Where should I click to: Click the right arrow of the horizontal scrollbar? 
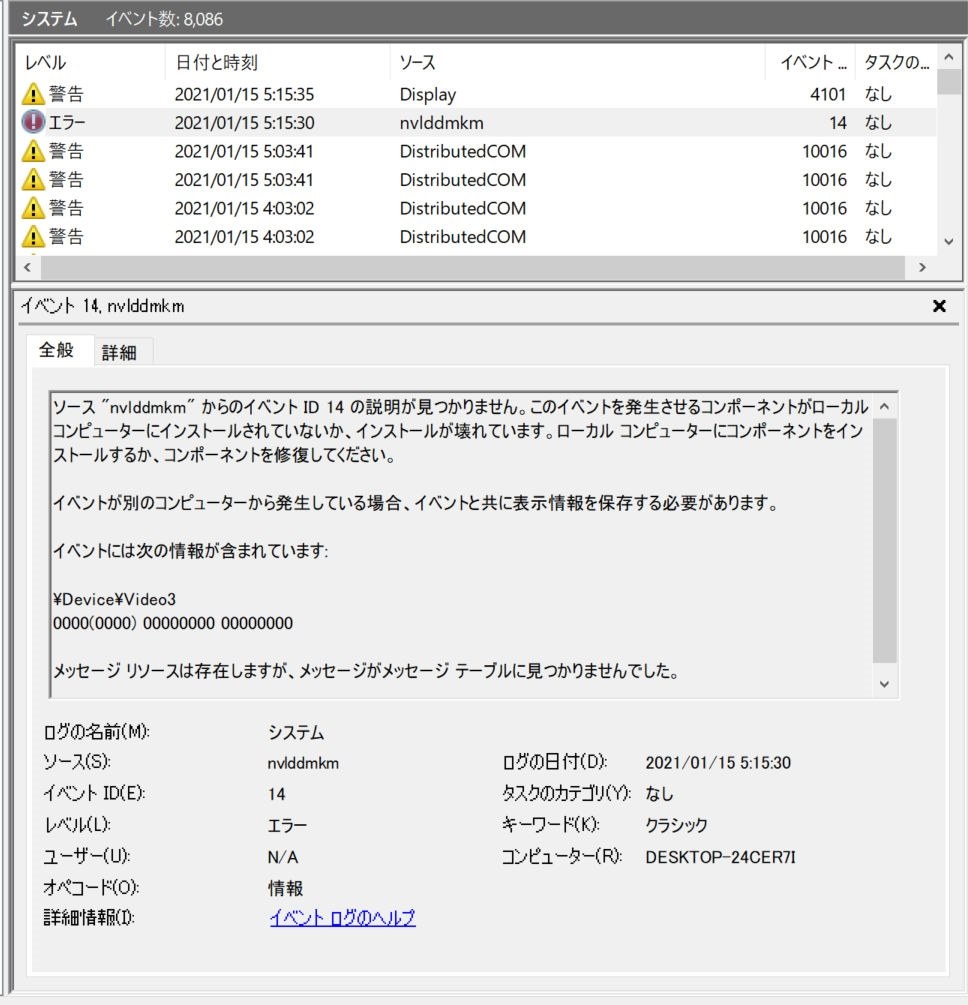click(925, 267)
